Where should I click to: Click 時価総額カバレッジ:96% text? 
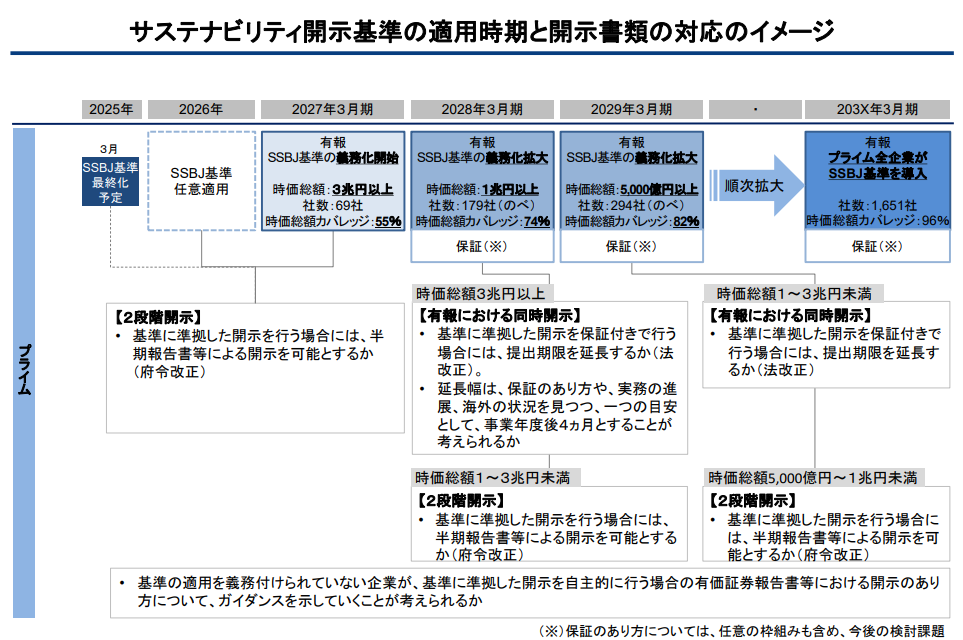tap(877, 220)
